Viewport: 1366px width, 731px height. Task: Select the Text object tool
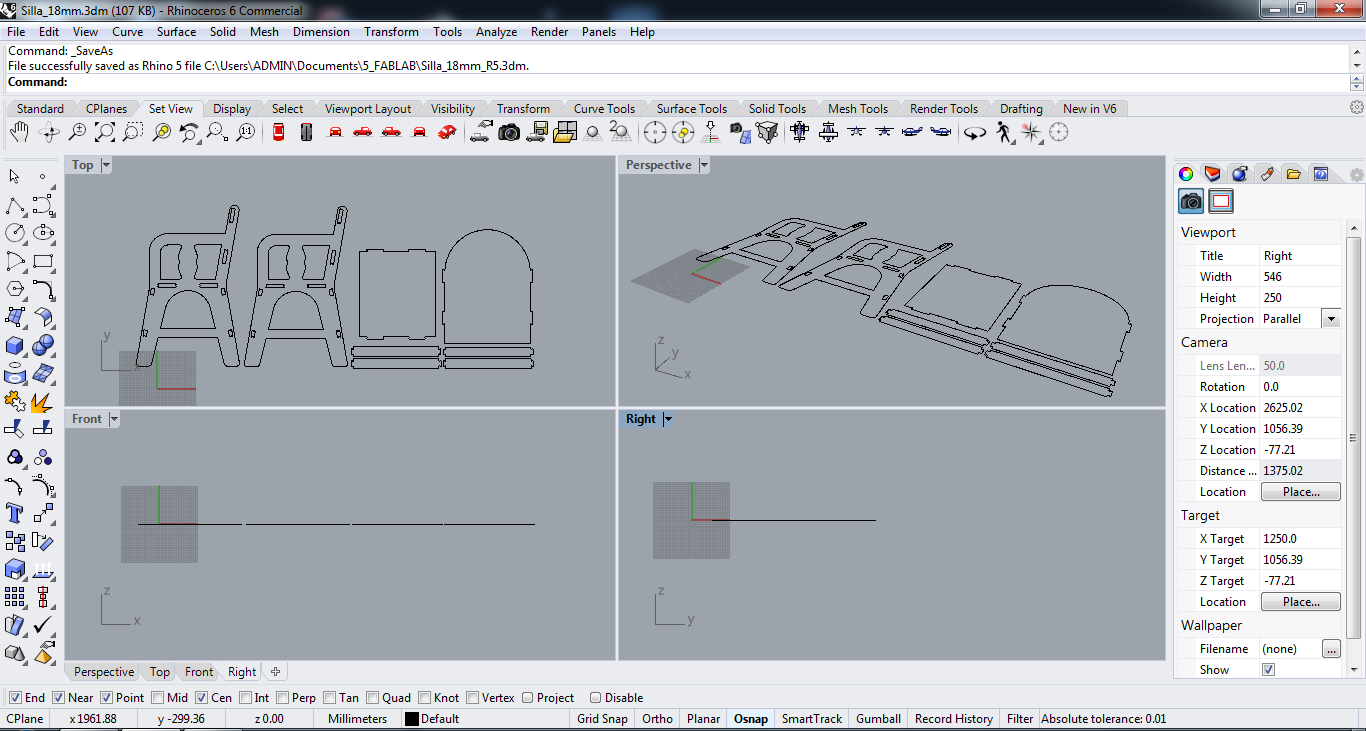15,513
